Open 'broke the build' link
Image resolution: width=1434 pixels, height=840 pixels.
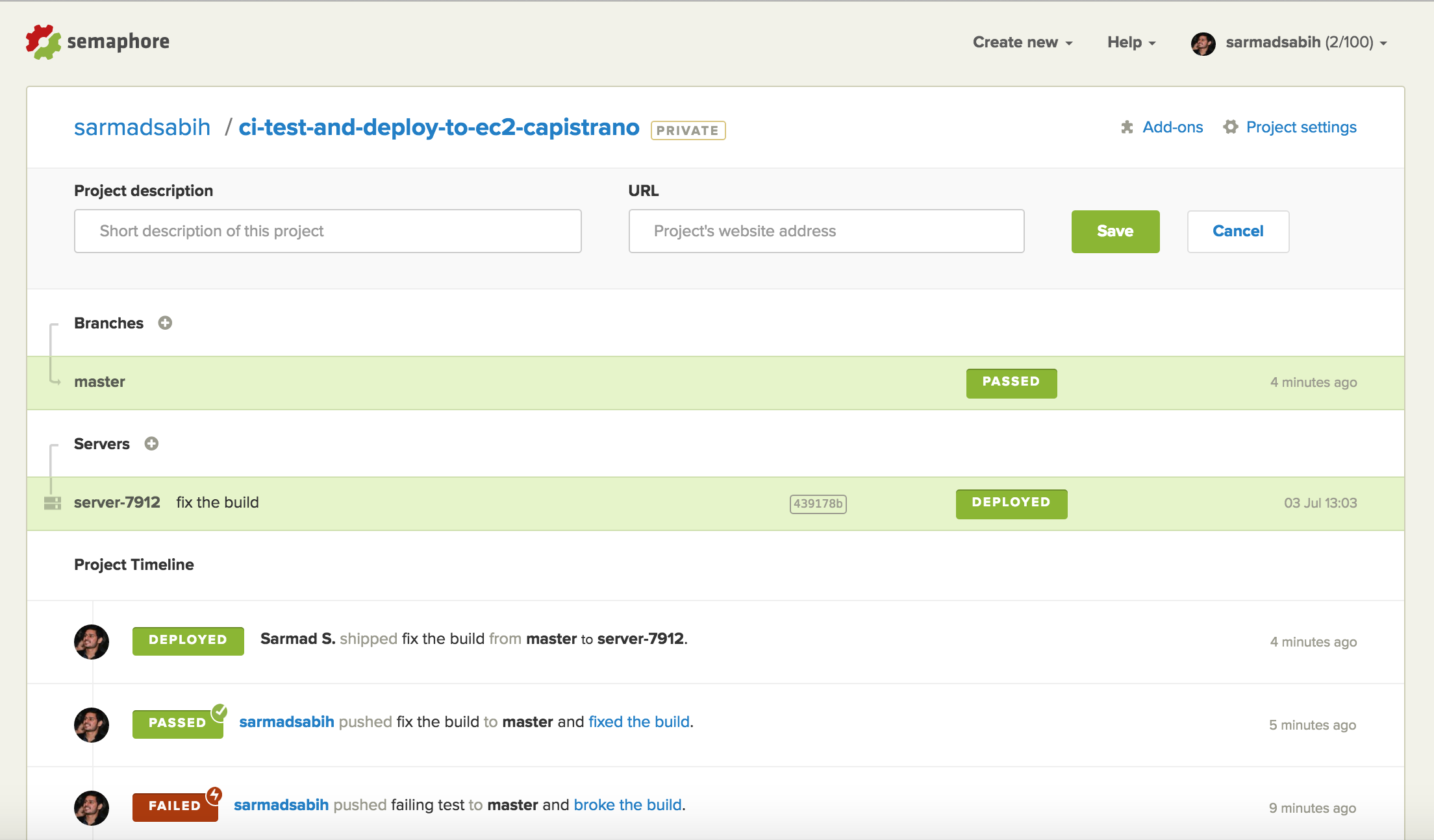point(628,805)
